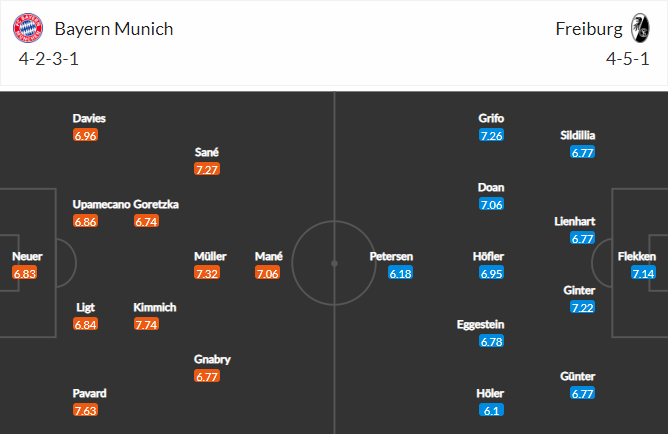This screenshot has width=668, height=434.
Task: Select player Müller on the pitch
Action: (210, 256)
